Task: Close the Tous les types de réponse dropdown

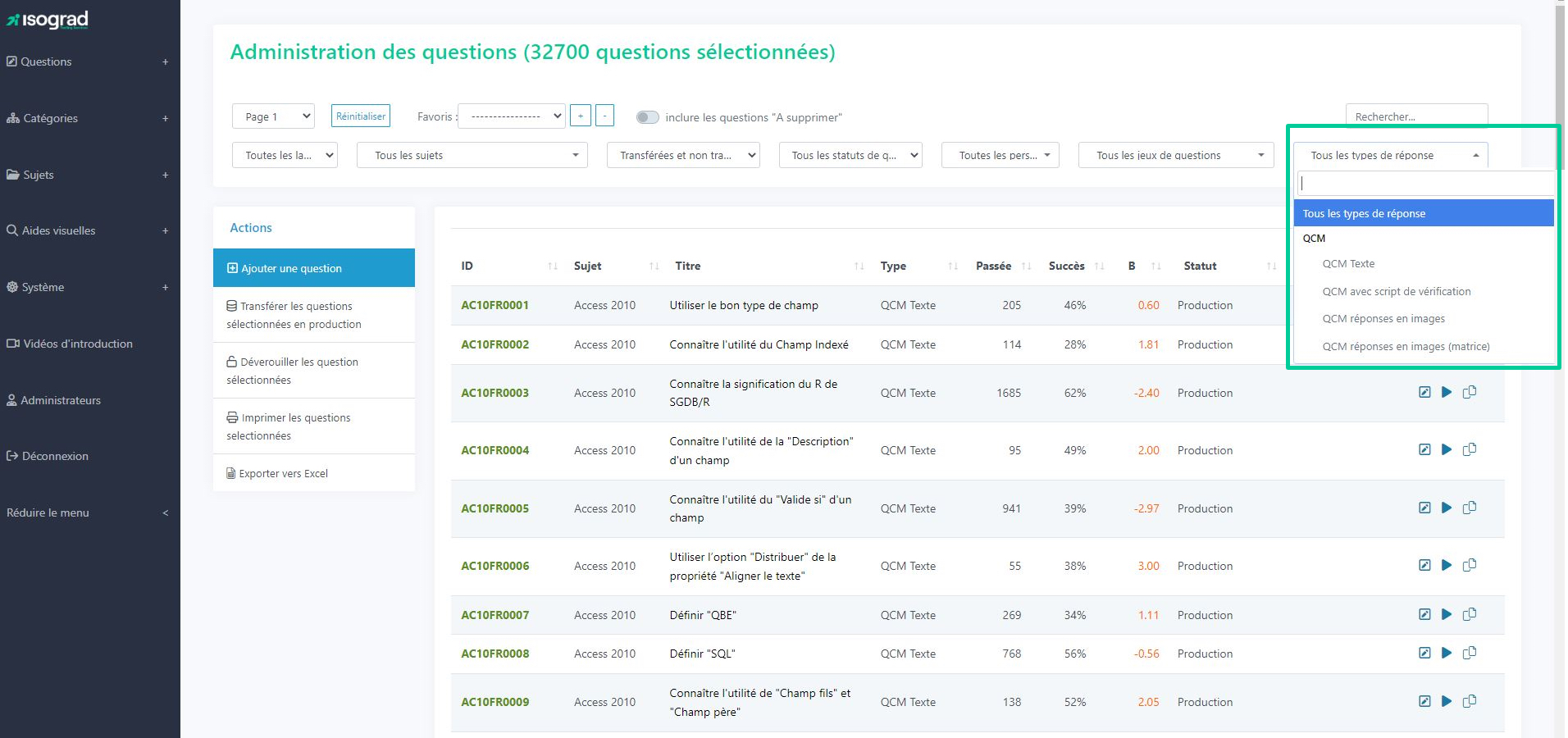Action: 1391,155
